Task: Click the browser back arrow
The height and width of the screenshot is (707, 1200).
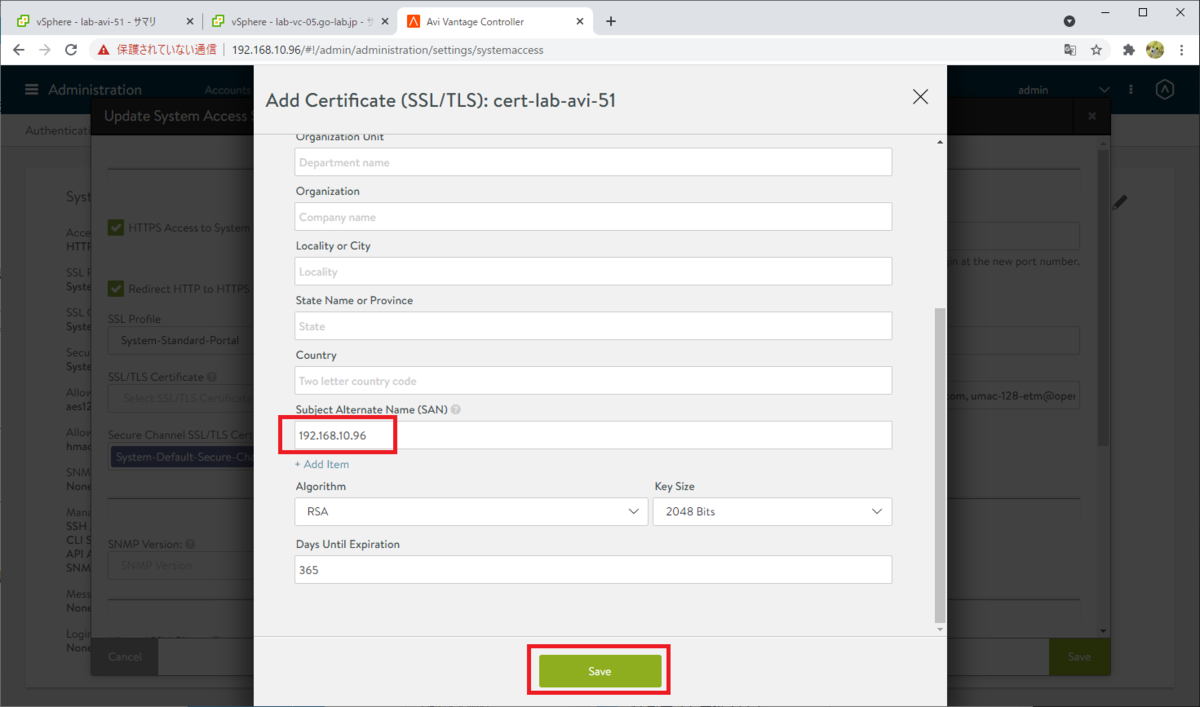Action: pyautogui.click(x=19, y=49)
